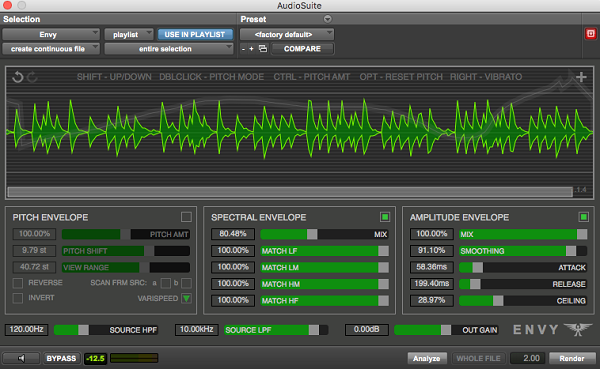Disable the Spectral Envelope section
This screenshot has height=369, width=600.
click(x=385, y=217)
